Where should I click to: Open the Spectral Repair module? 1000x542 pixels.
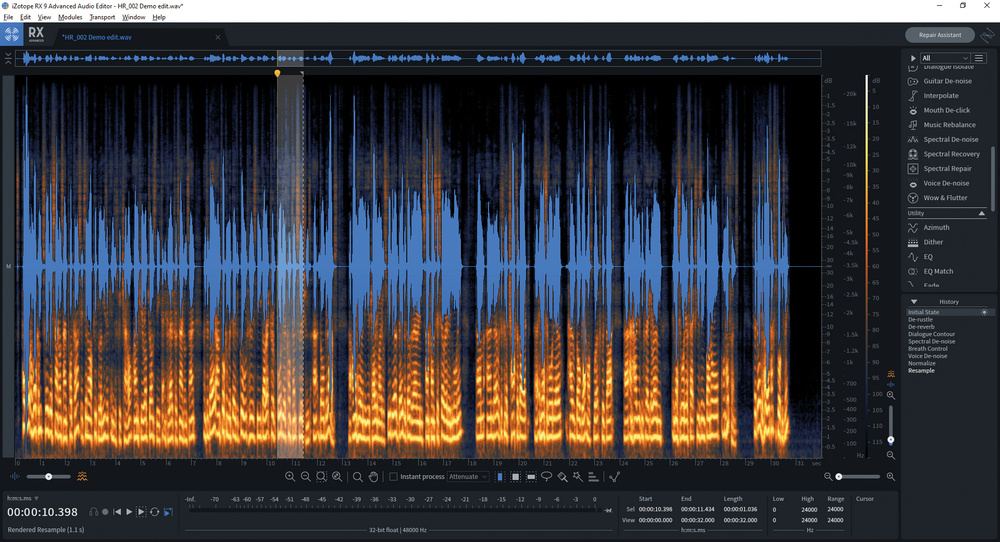tap(947, 169)
